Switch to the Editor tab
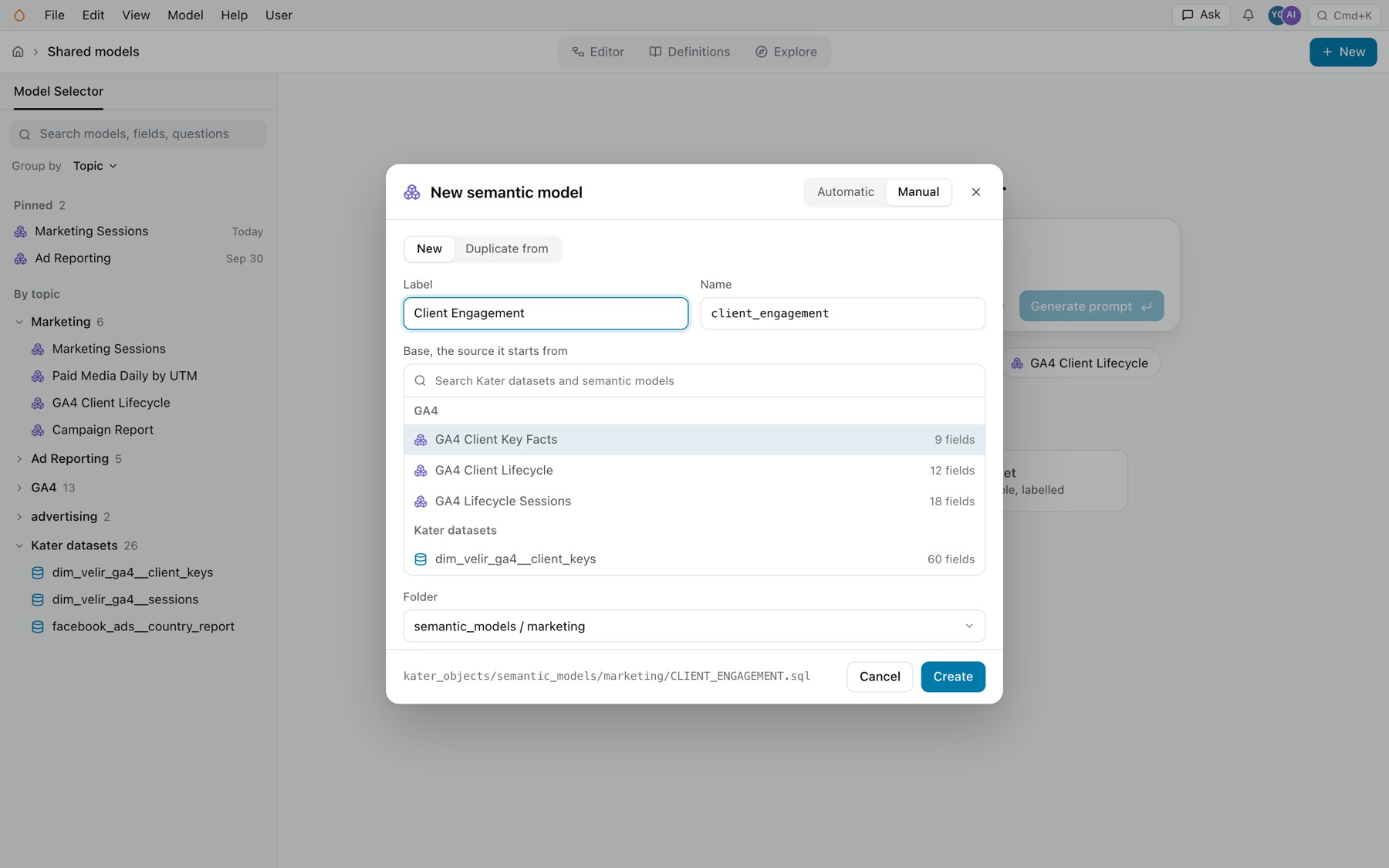This screenshot has width=1389, height=868. tap(598, 52)
